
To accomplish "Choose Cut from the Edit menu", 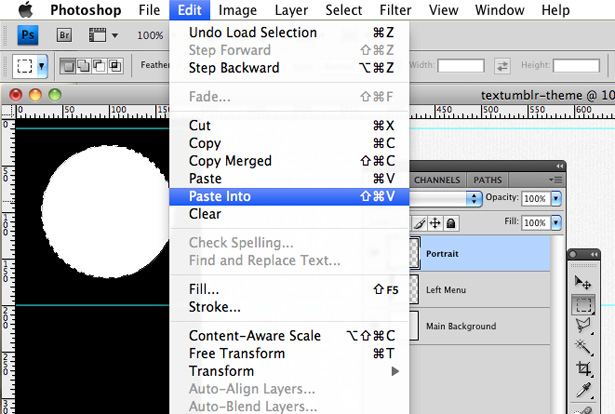I will click(289, 125).
